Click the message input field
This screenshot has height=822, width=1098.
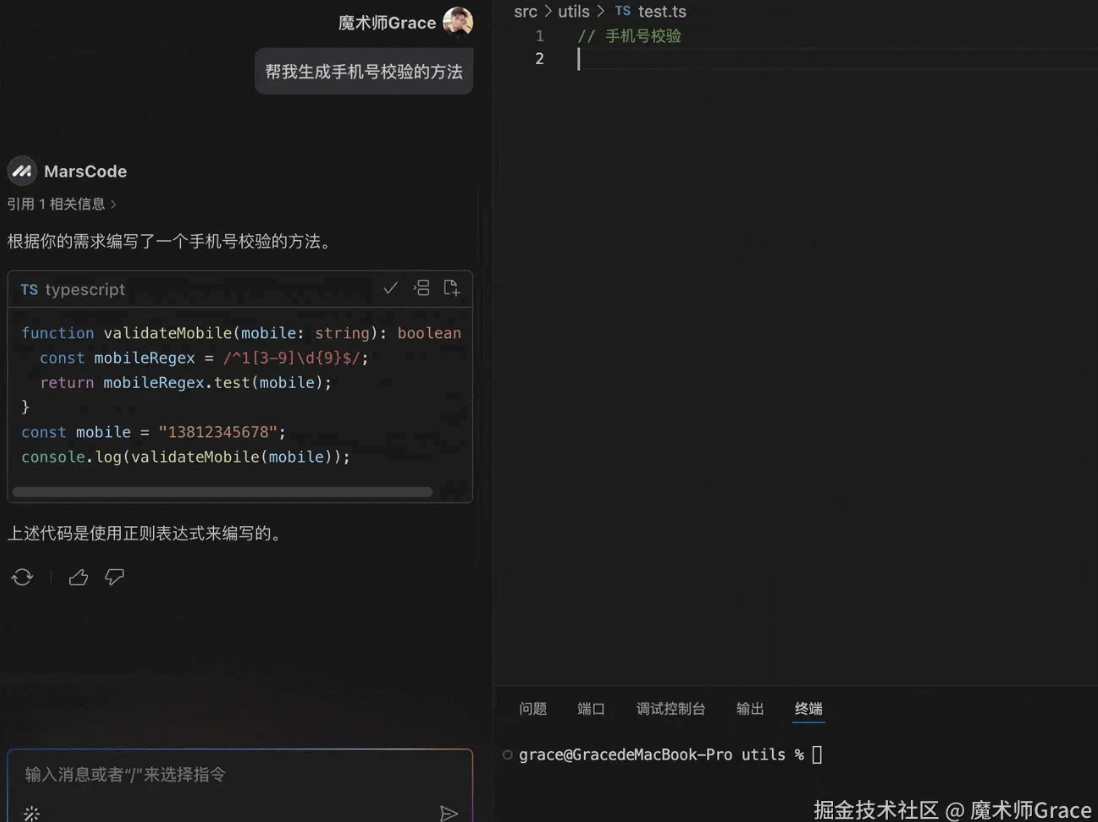tap(239, 774)
